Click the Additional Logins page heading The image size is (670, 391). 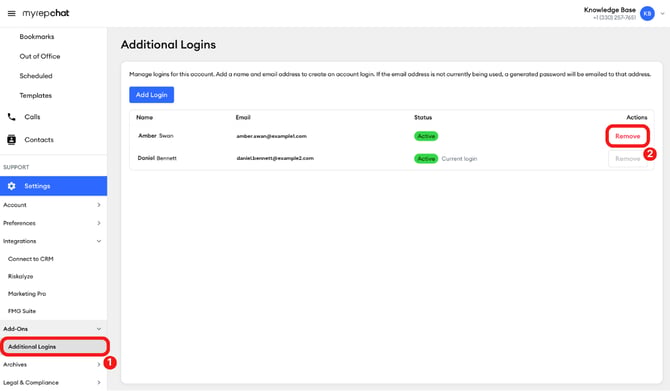pyautogui.click(x=168, y=45)
